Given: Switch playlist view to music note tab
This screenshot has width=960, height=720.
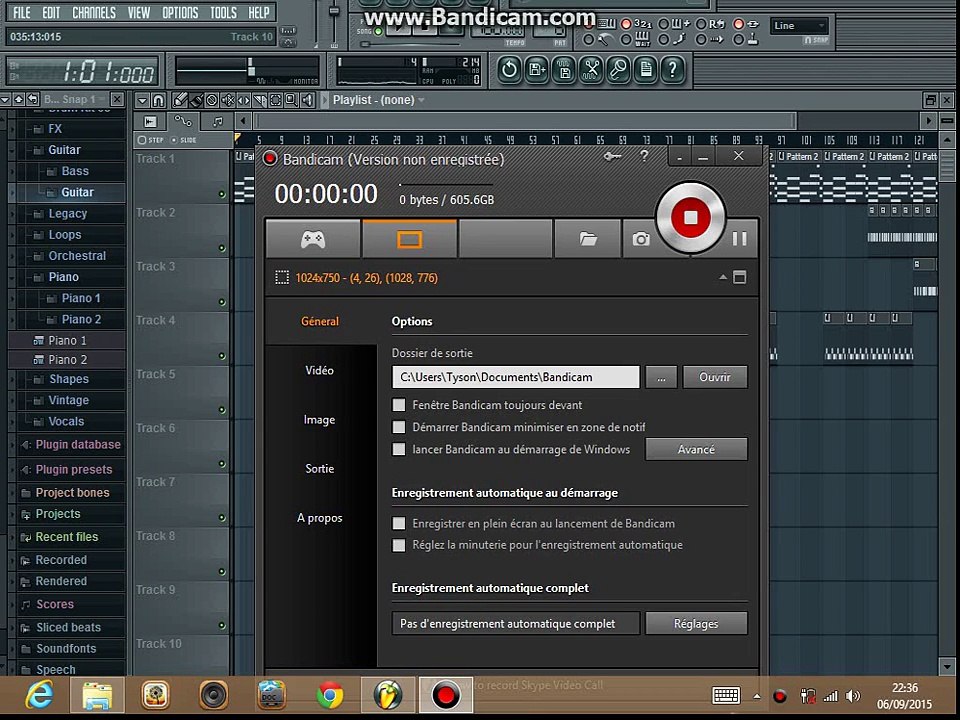Looking at the screenshot, I should 217,121.
